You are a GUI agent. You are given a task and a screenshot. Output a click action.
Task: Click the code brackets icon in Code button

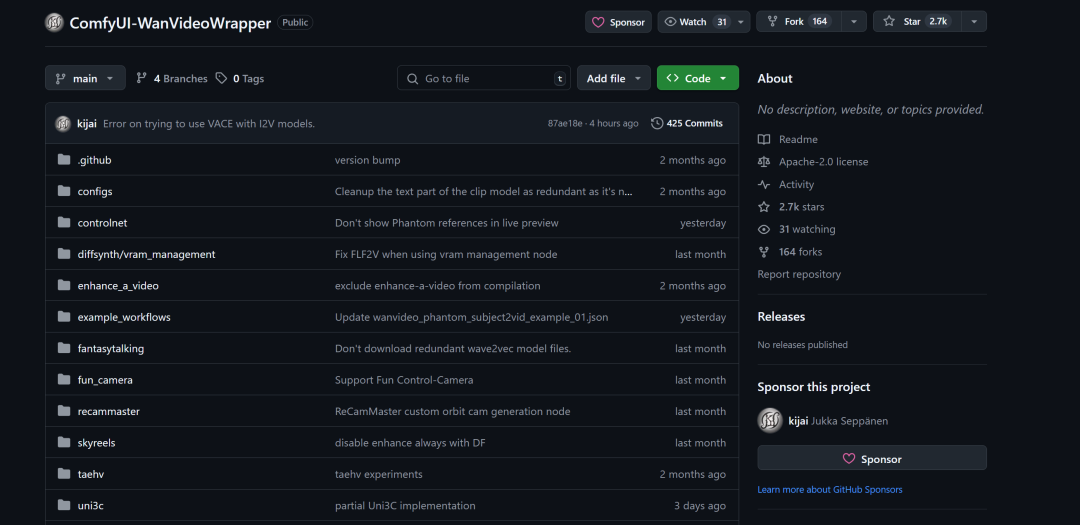tap(673, 79)
